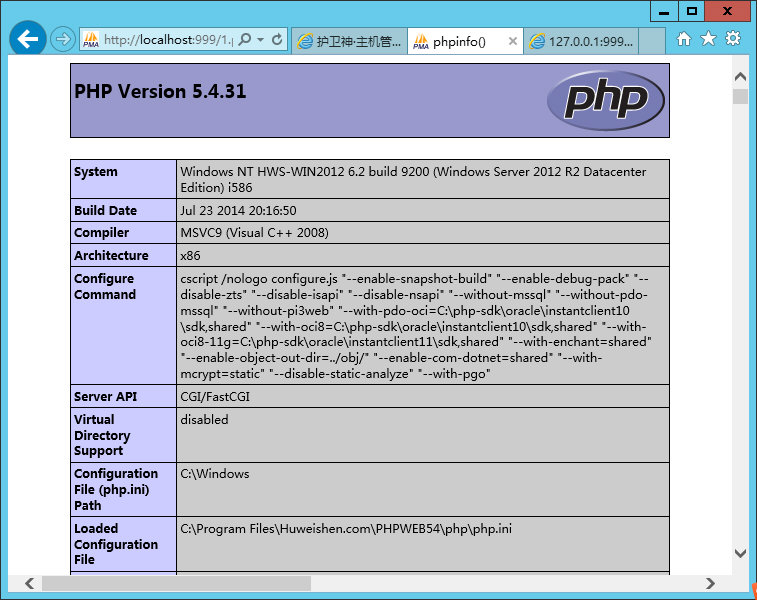
Task: Click the horizontal scrollbar left arrow
Action: coord(29,583)
